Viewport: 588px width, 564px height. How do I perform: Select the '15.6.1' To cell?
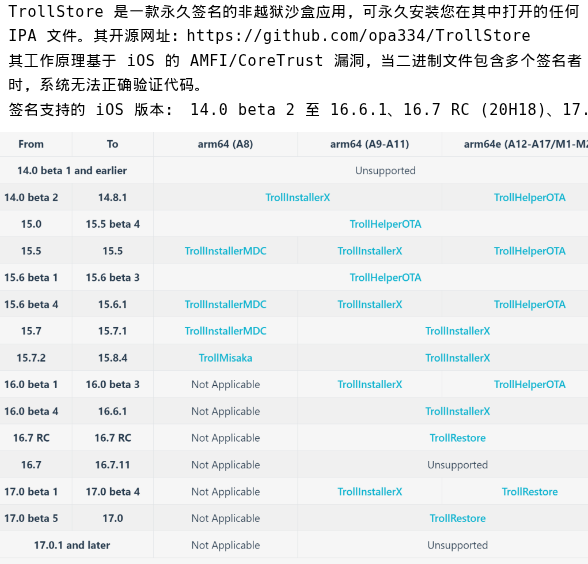(x=112, y=304)
